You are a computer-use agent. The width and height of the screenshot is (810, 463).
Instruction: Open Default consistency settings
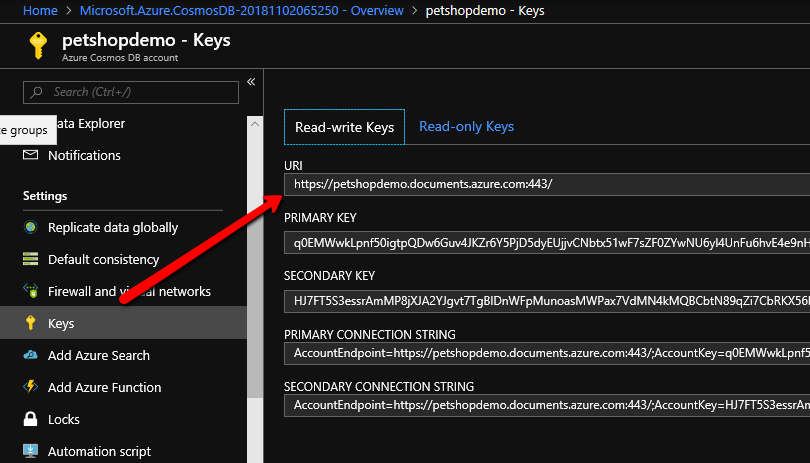103,259
